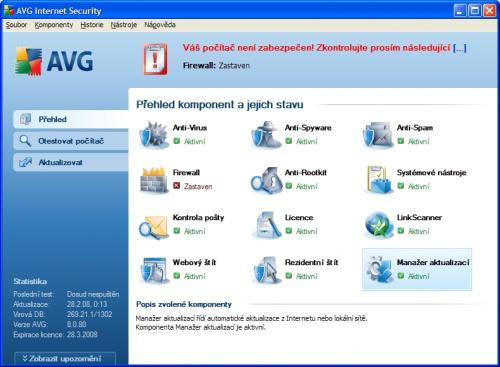Open the Nápověda menu

click(x=160, y=25)
